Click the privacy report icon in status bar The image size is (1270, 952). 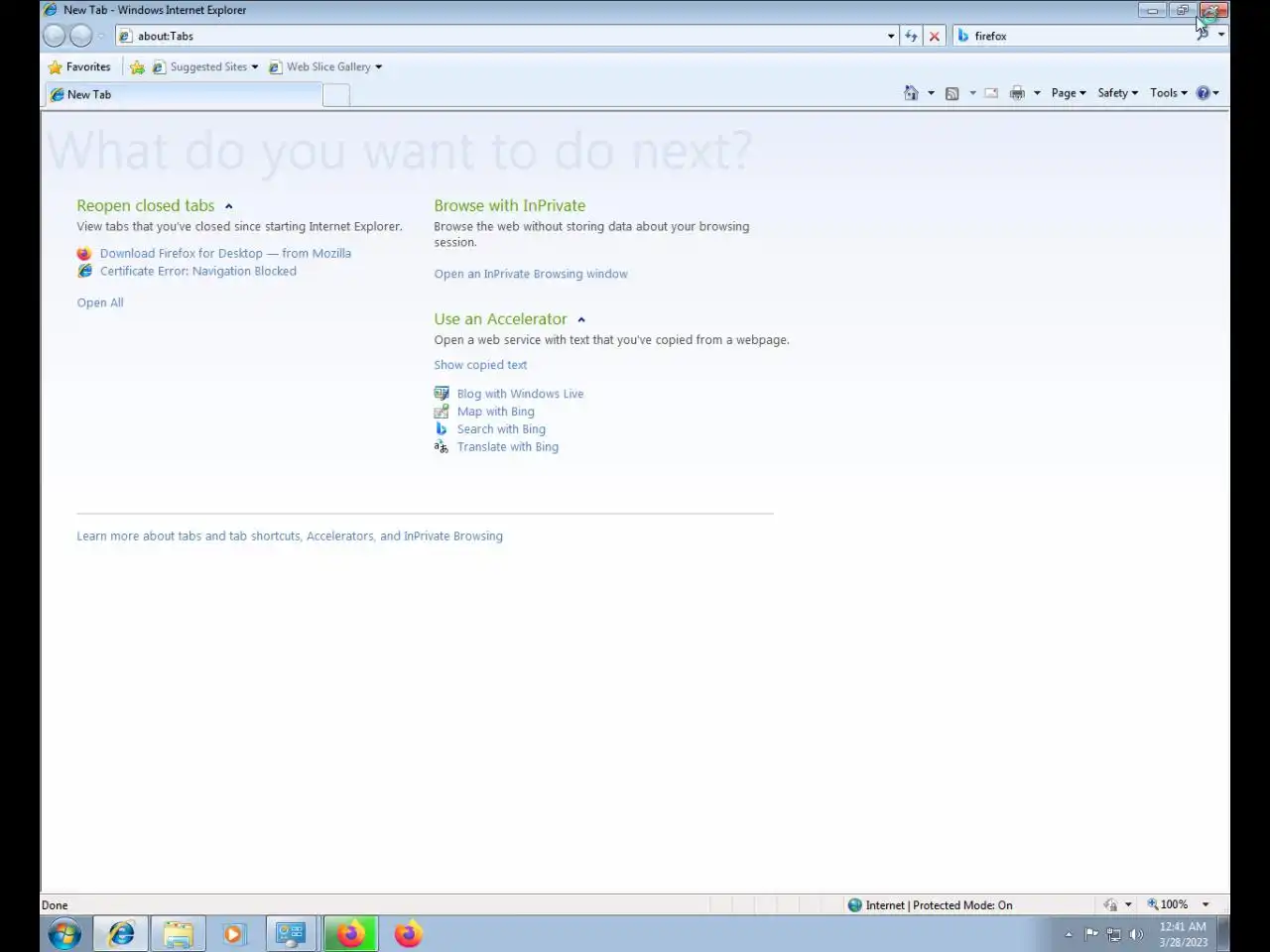click(1110, 904)
